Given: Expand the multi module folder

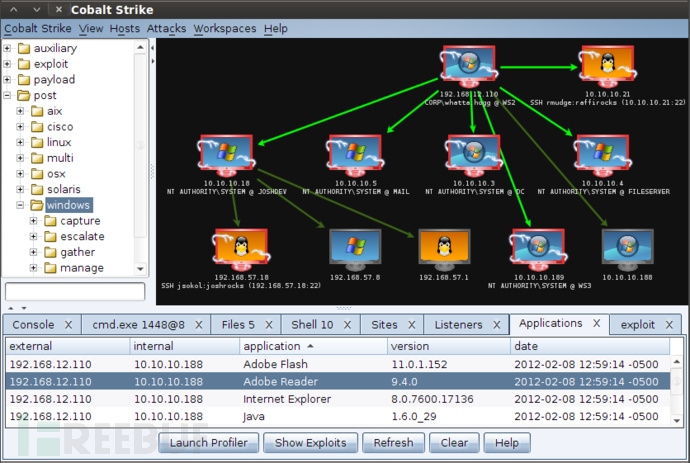Looking at the screenshot, I should click(x=20, y=158).
